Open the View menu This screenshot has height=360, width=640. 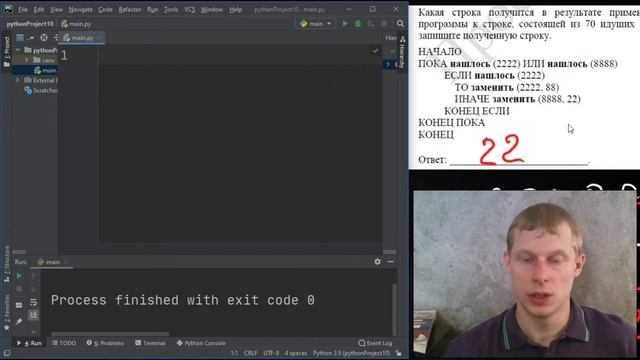[56, 9]
